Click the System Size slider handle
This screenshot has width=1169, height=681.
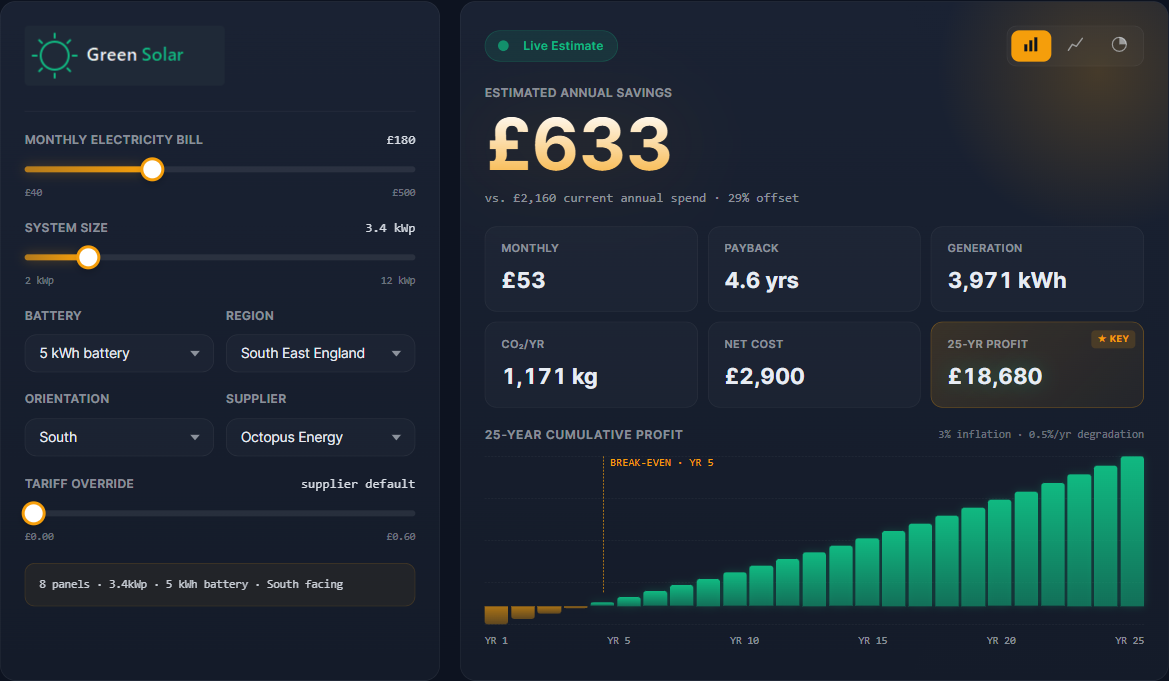tap(88, 257)
